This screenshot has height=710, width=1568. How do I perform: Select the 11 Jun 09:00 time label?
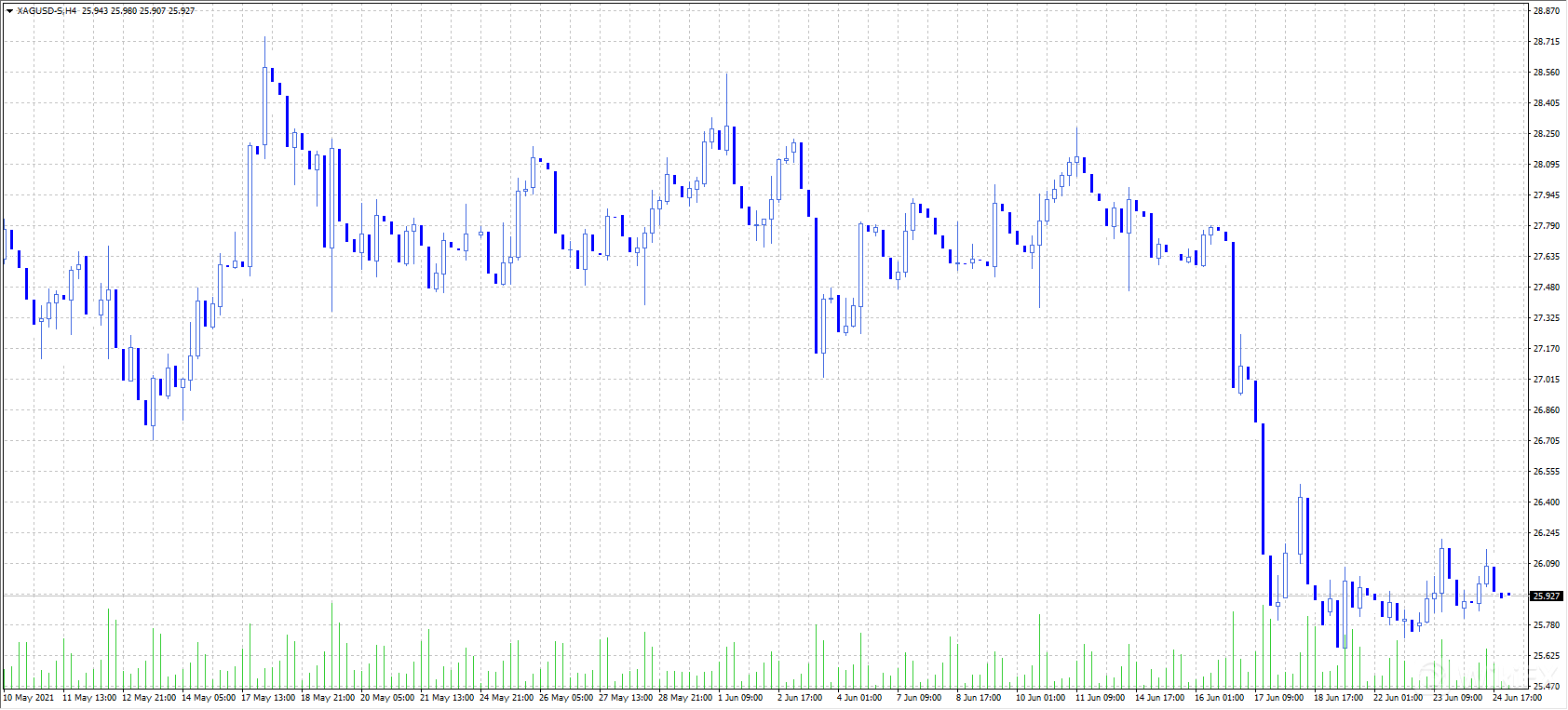[x=1100, y=698]
